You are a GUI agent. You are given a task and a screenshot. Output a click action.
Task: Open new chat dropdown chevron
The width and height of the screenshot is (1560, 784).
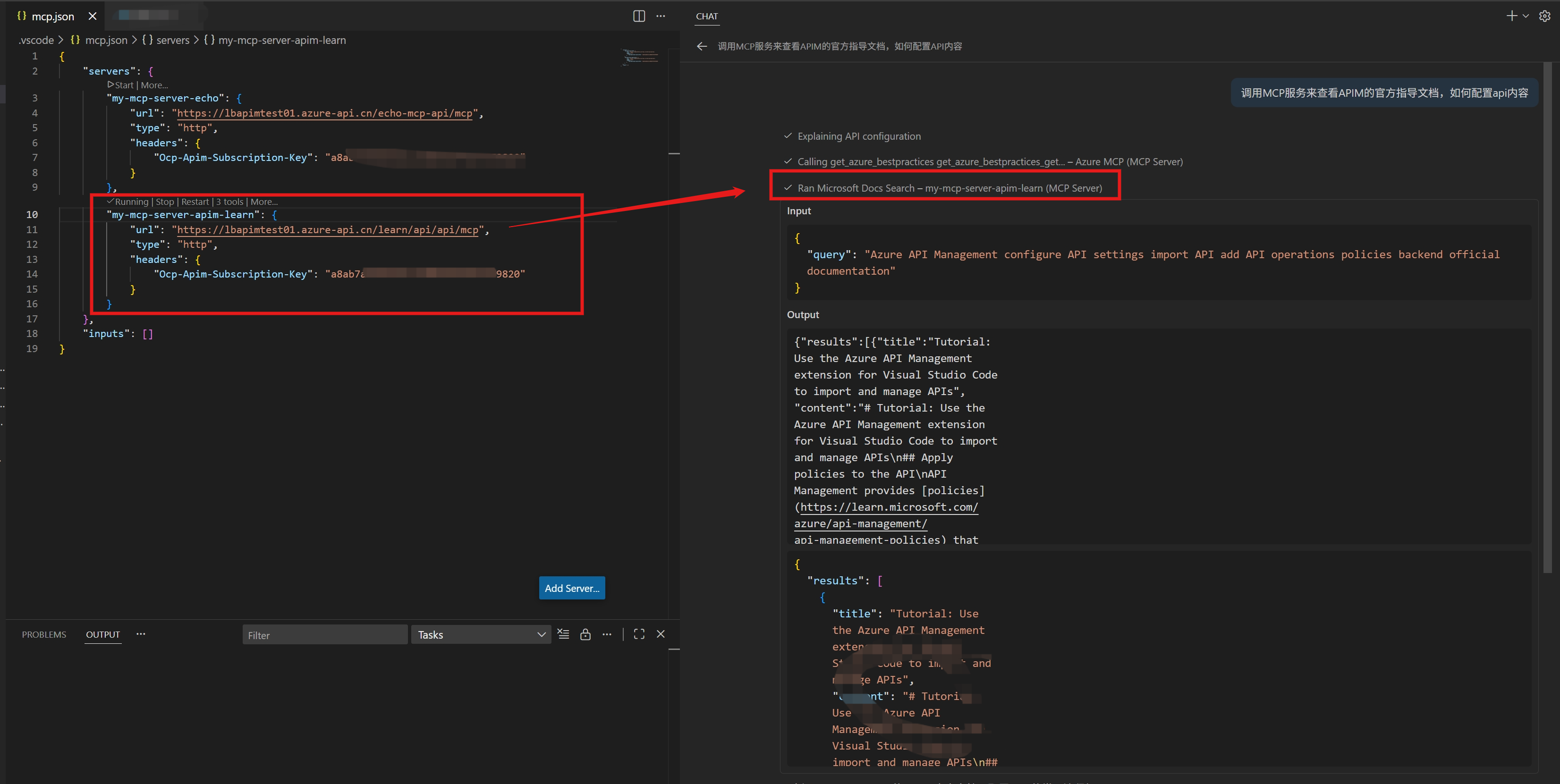(1526, 17)
